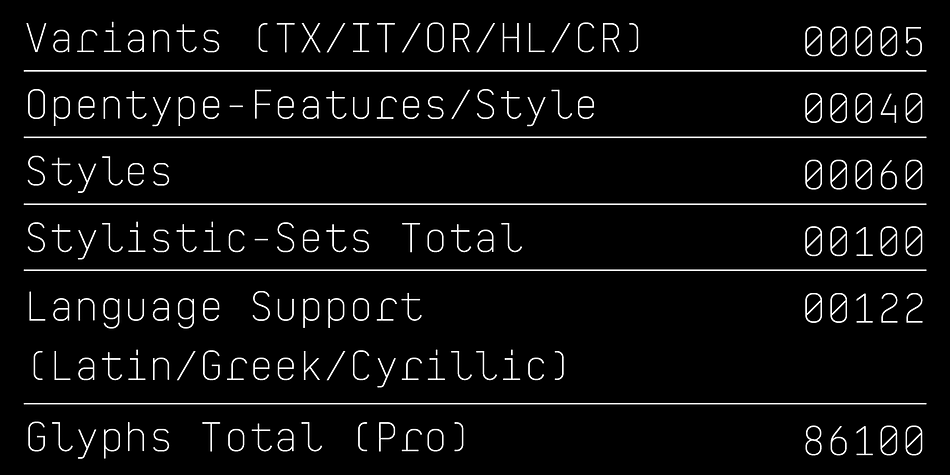Select the 00122 language count
This screenshot has width=950, height=475.
pyautogui.click(x=864, y=308)
